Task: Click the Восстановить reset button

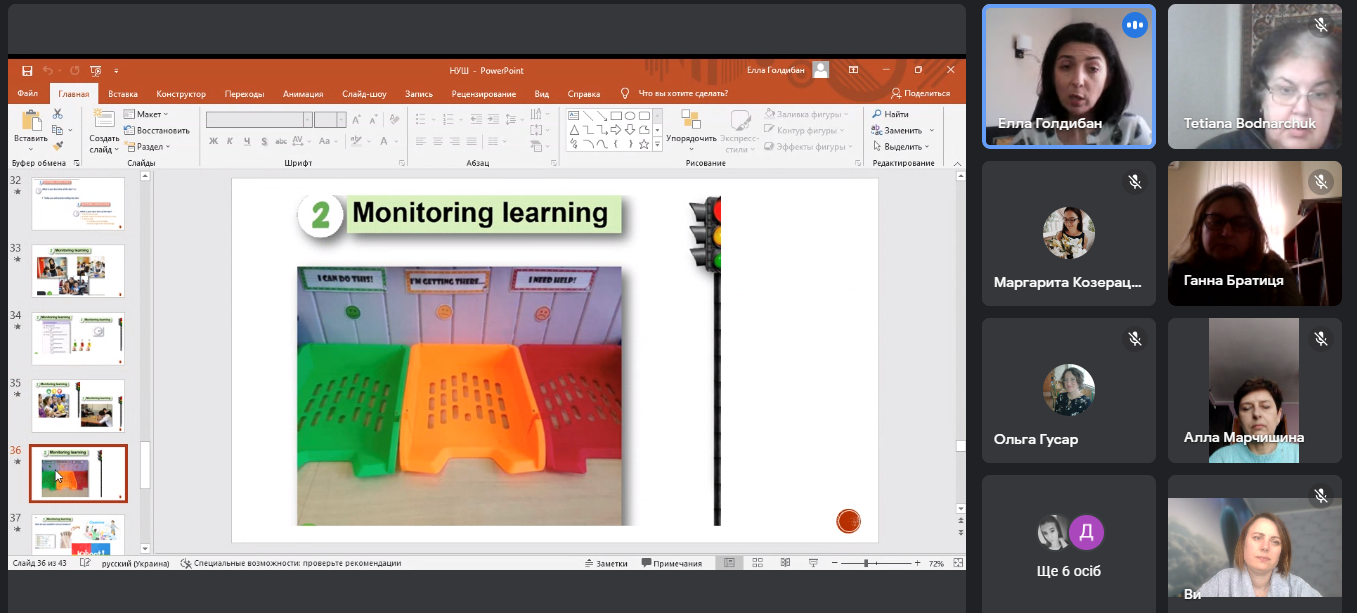Action: 156,130
